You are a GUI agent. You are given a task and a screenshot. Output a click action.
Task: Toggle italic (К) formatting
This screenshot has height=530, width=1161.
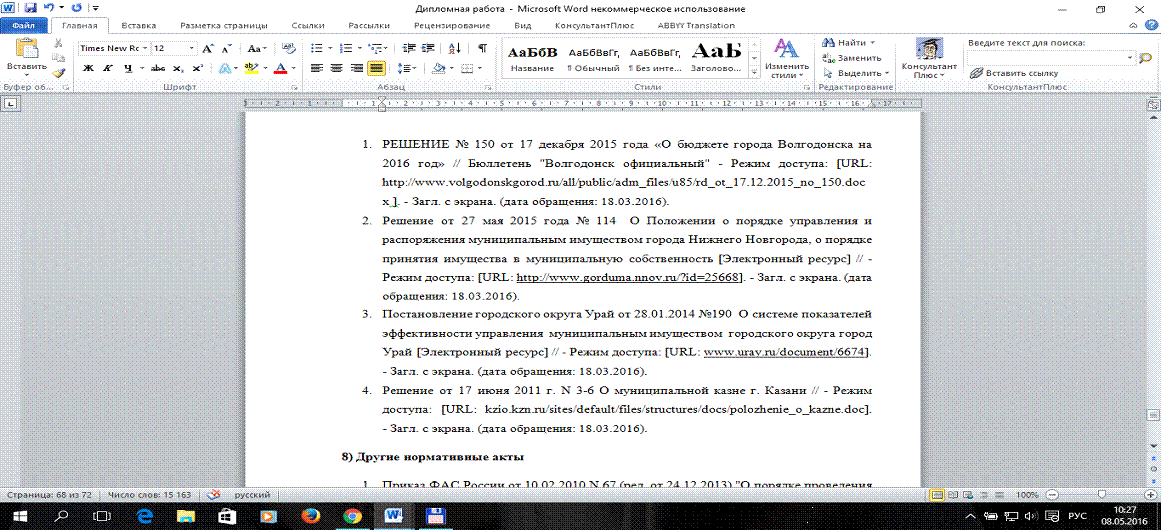pyautogui.click(x=108, y=68)
